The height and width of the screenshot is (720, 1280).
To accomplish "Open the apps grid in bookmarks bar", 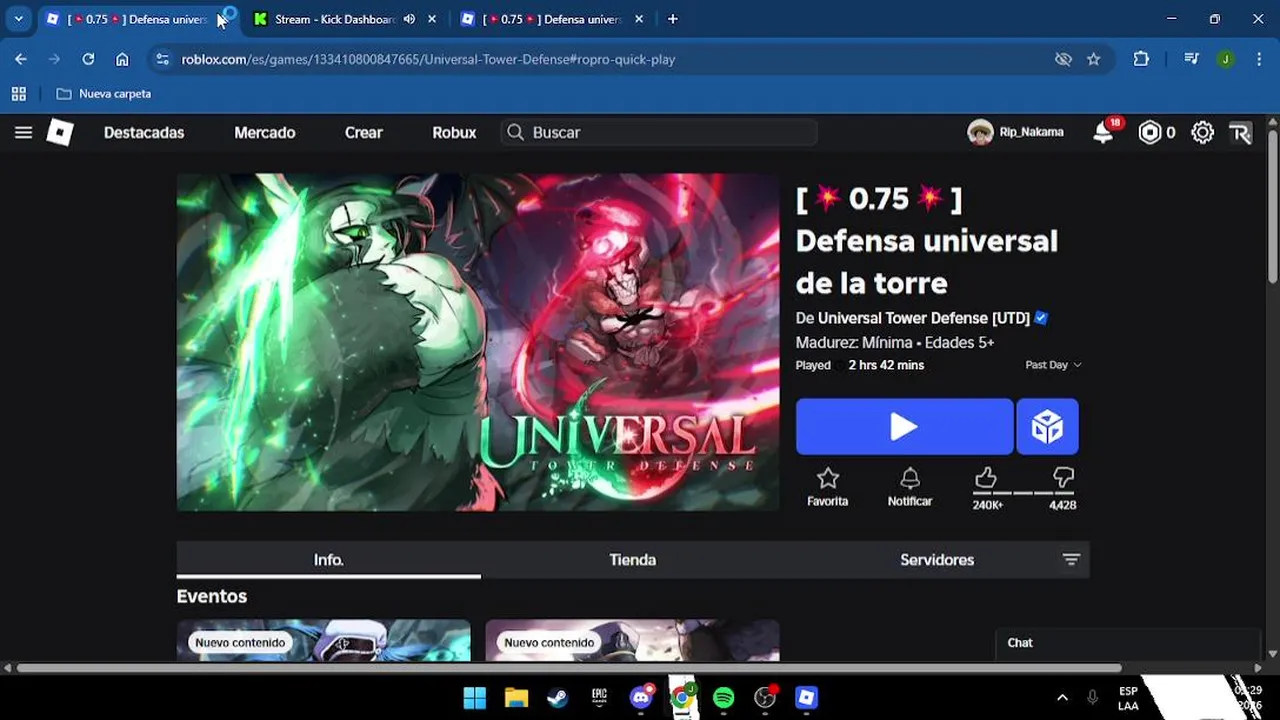I will click(x=18, y=94).
